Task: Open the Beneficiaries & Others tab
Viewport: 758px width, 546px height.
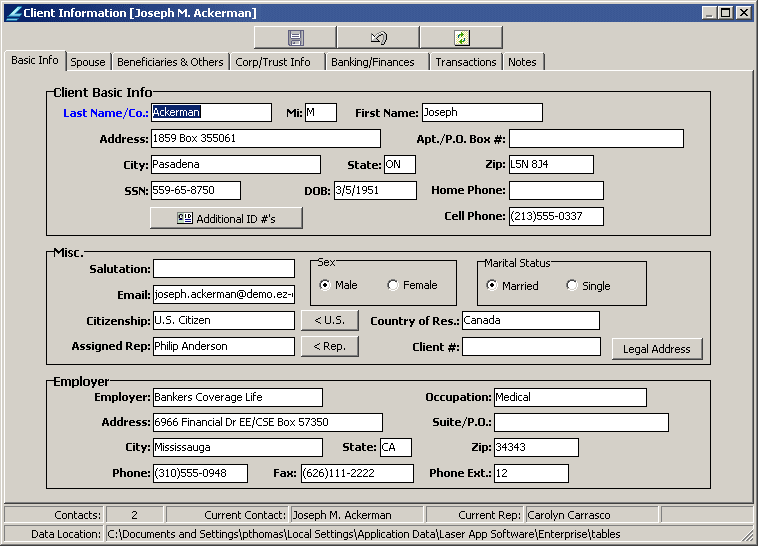Action: click(x=170, y=62)
